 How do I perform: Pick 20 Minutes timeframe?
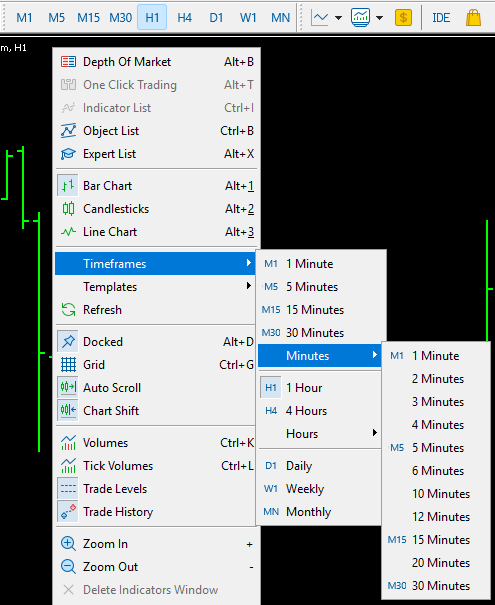point(436,563)
